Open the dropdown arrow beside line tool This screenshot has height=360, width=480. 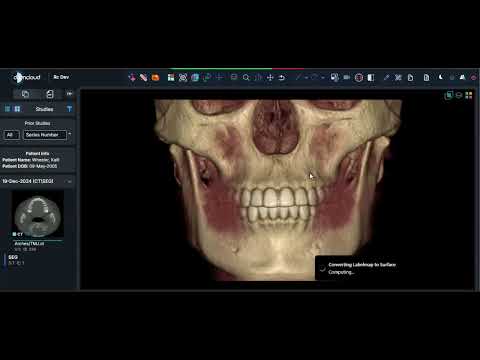[x=306, y=78]
